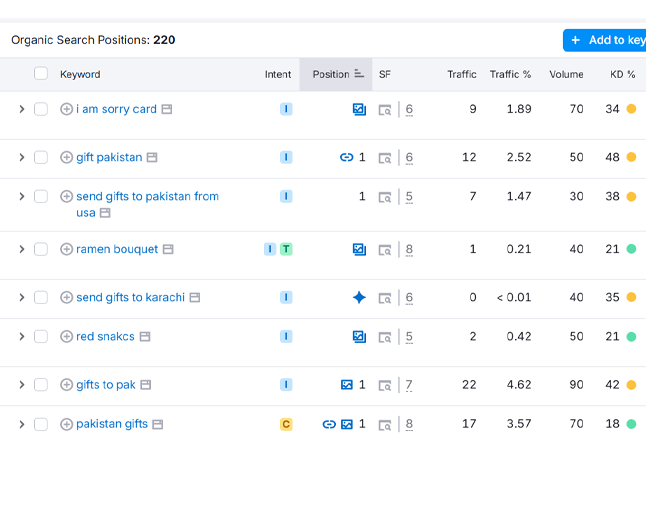Expand the 'i am sorry card' row

click(21, 109)
